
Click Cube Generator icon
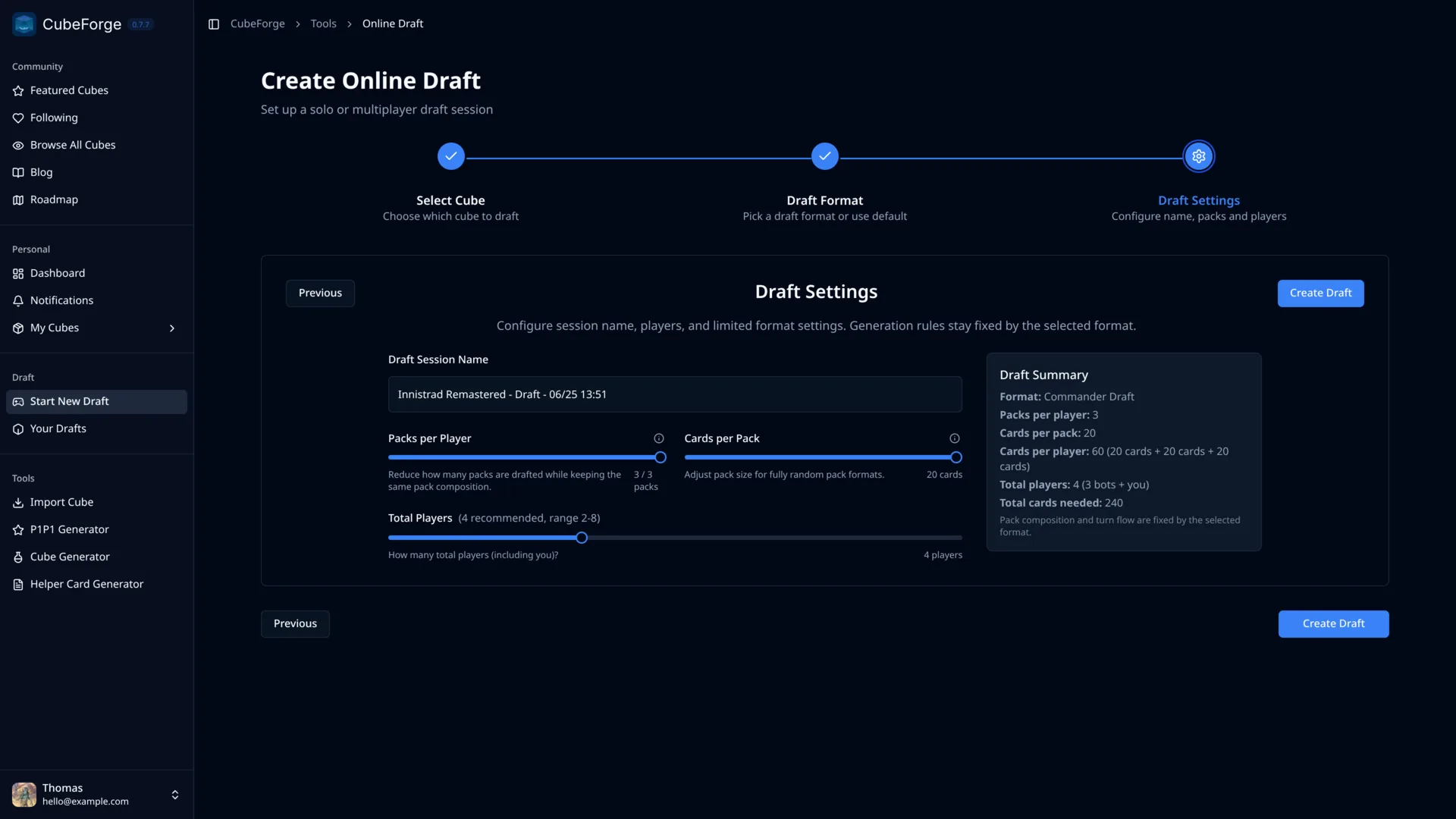[x=18, y=557]
